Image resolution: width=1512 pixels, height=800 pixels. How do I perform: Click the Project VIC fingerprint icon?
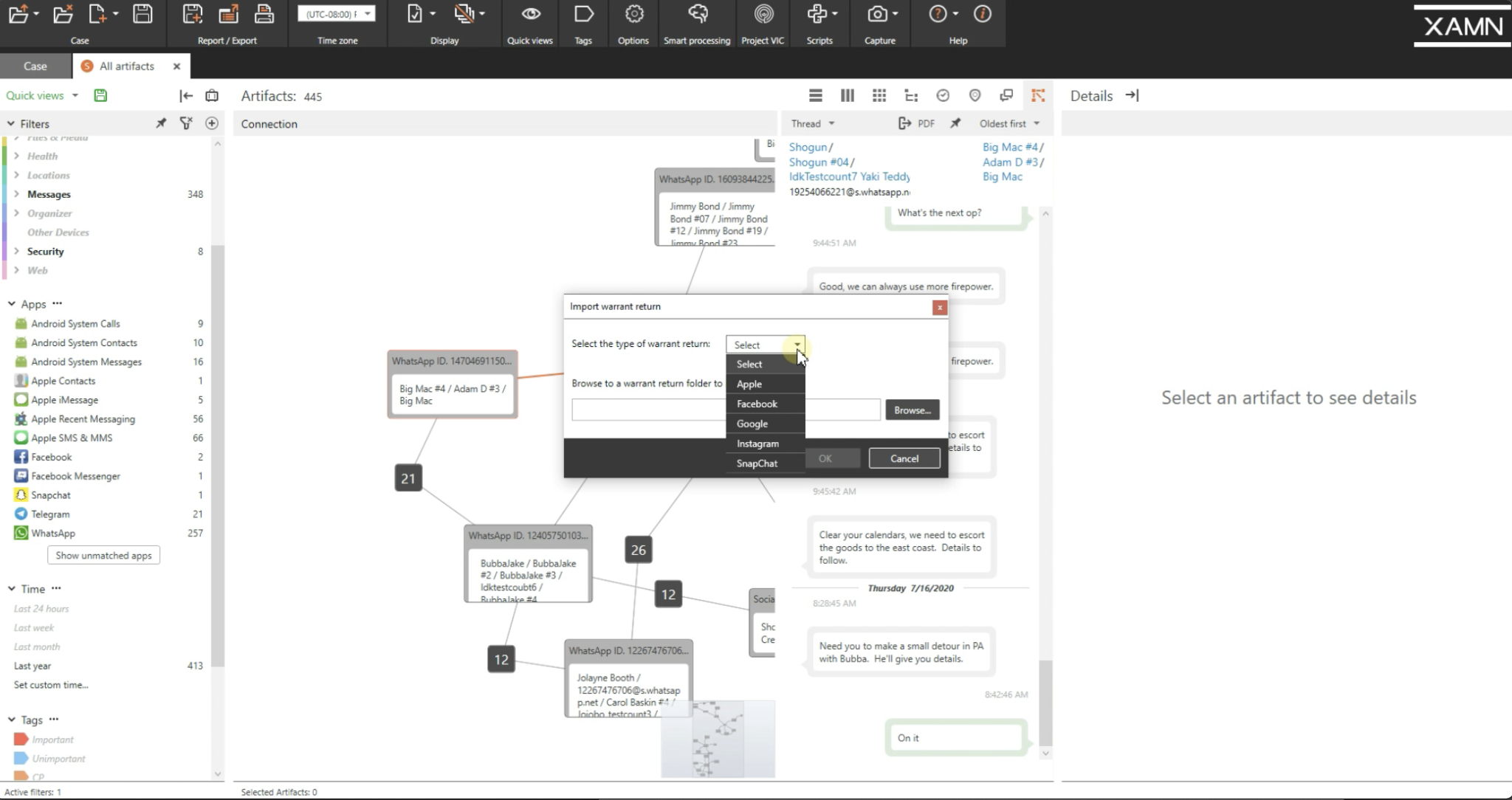click(763, 15)
